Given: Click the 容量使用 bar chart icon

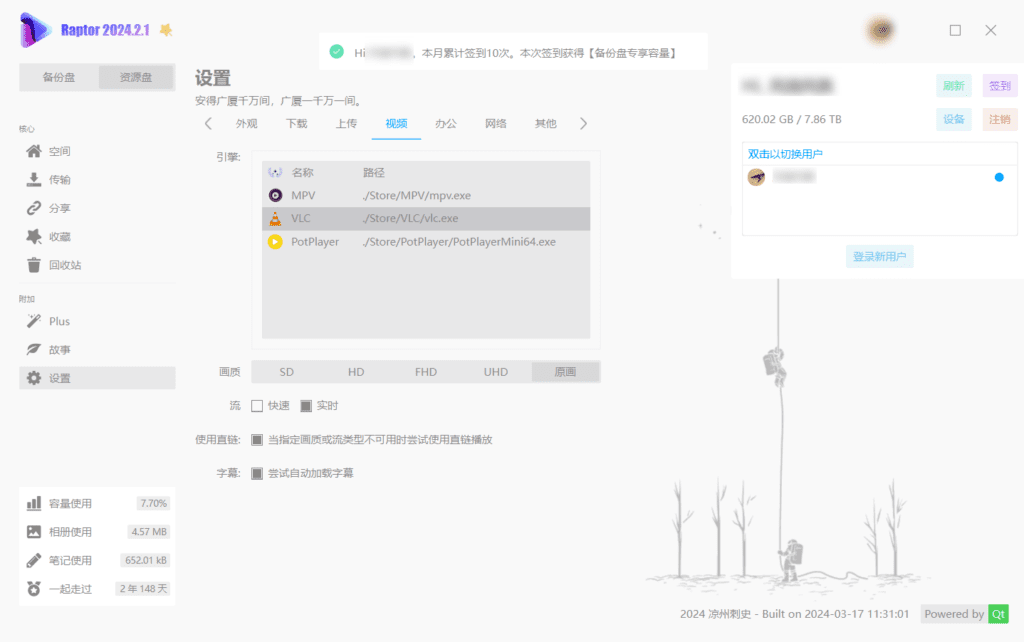Looking at the screenshot, I should [x=34, y=504].
